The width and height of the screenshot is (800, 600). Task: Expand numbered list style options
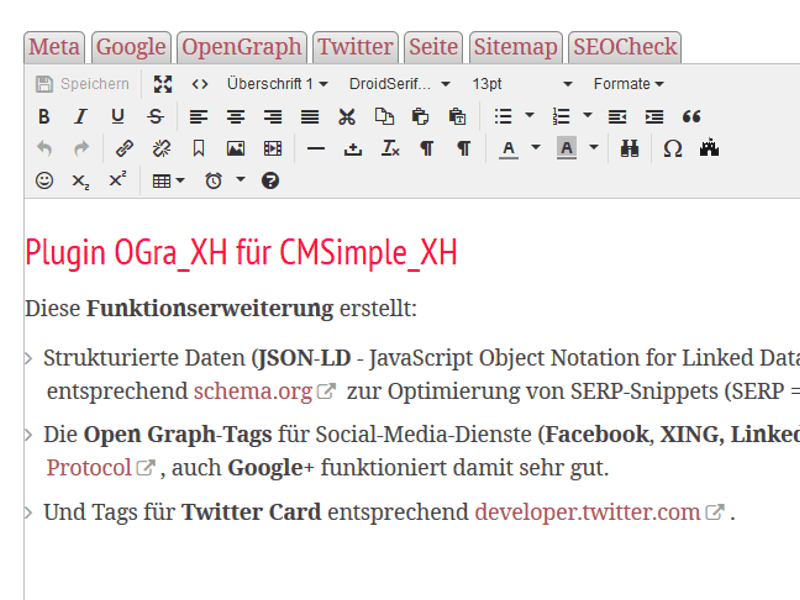pos(588,116)
